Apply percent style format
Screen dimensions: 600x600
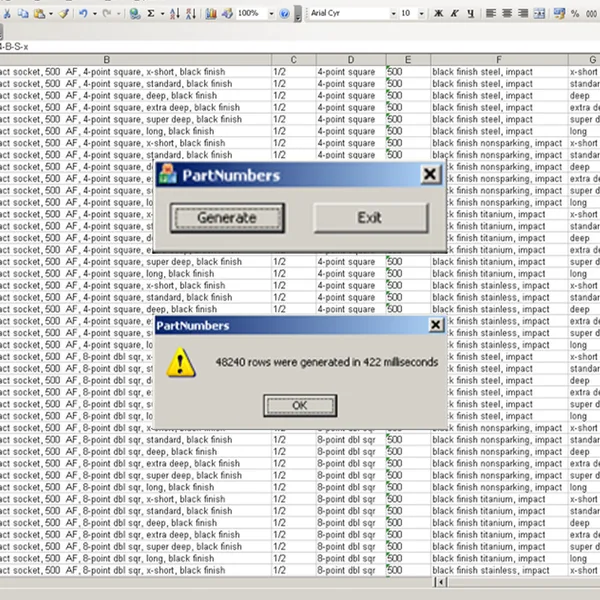(x=575, y=14)
